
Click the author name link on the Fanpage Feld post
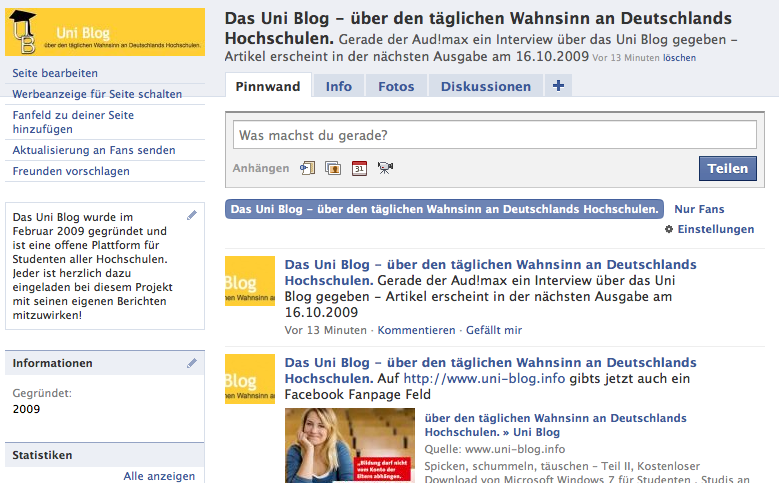coord(490,370)
